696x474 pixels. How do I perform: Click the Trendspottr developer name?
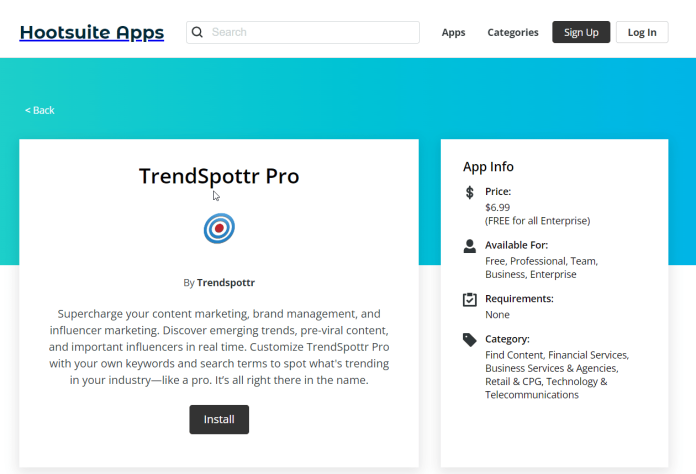tap(226, 283)
